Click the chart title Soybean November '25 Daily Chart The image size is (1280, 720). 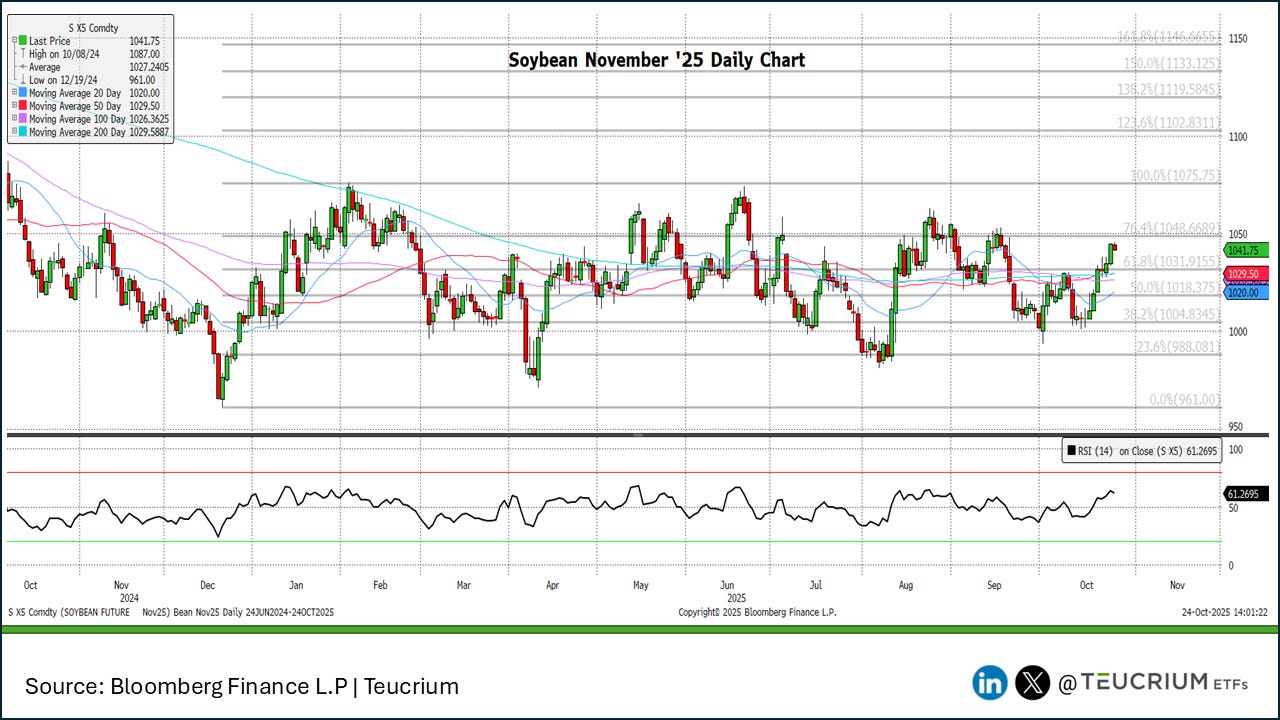[x=656, y=60]
